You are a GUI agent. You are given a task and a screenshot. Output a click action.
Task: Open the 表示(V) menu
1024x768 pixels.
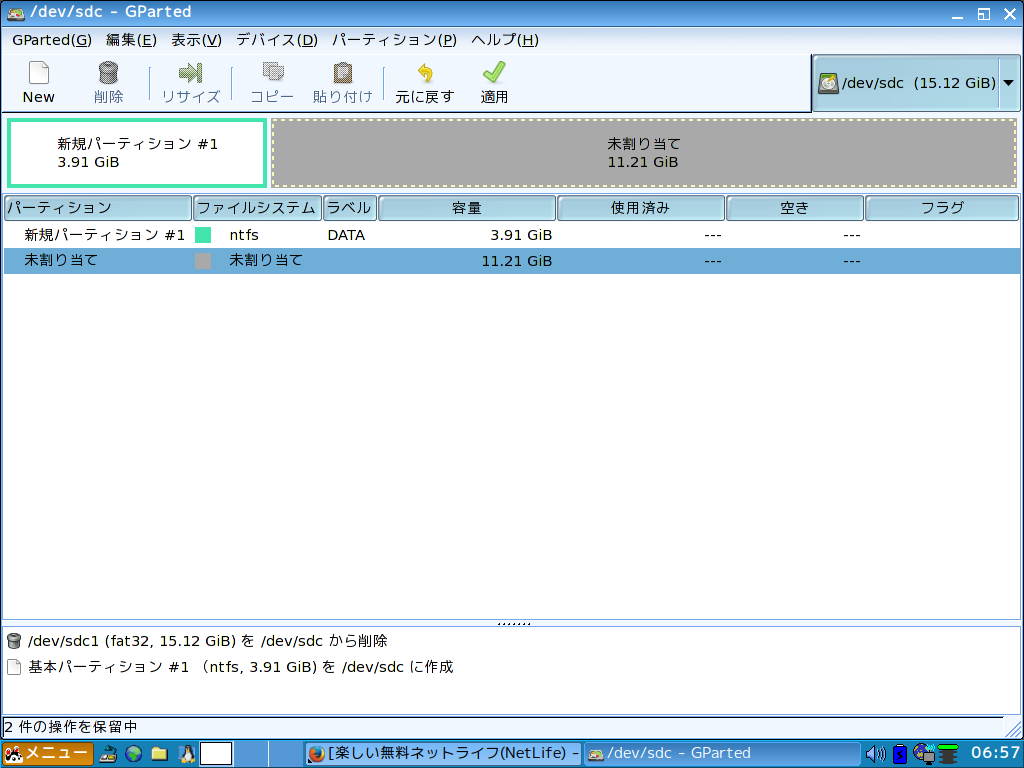197,40
